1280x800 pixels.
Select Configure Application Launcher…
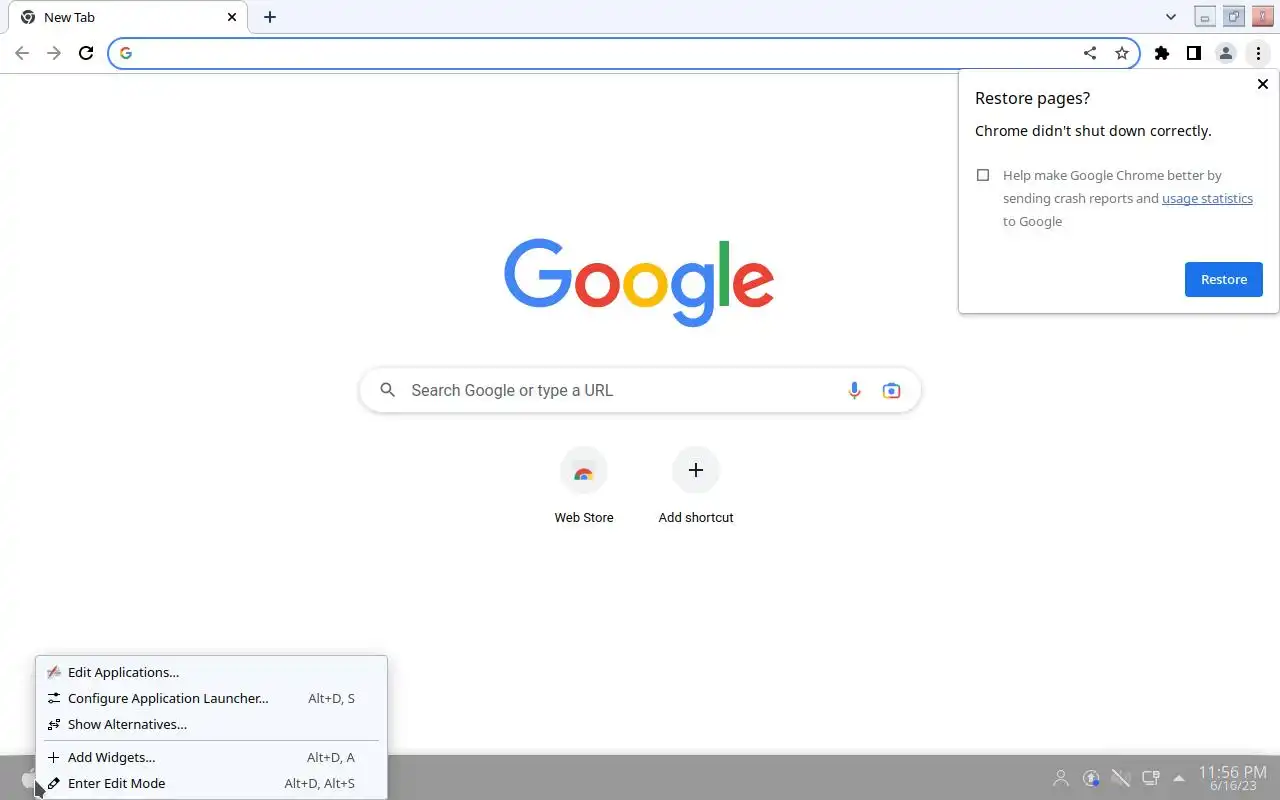[x=211, y=698]
